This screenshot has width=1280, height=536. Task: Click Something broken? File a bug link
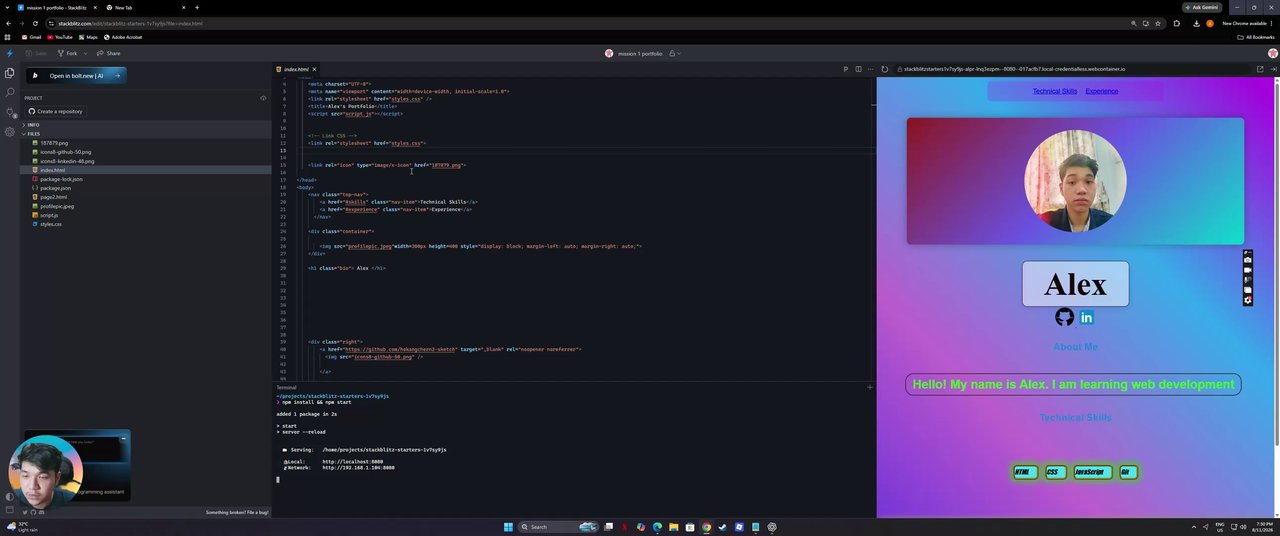tap(237, 512)
